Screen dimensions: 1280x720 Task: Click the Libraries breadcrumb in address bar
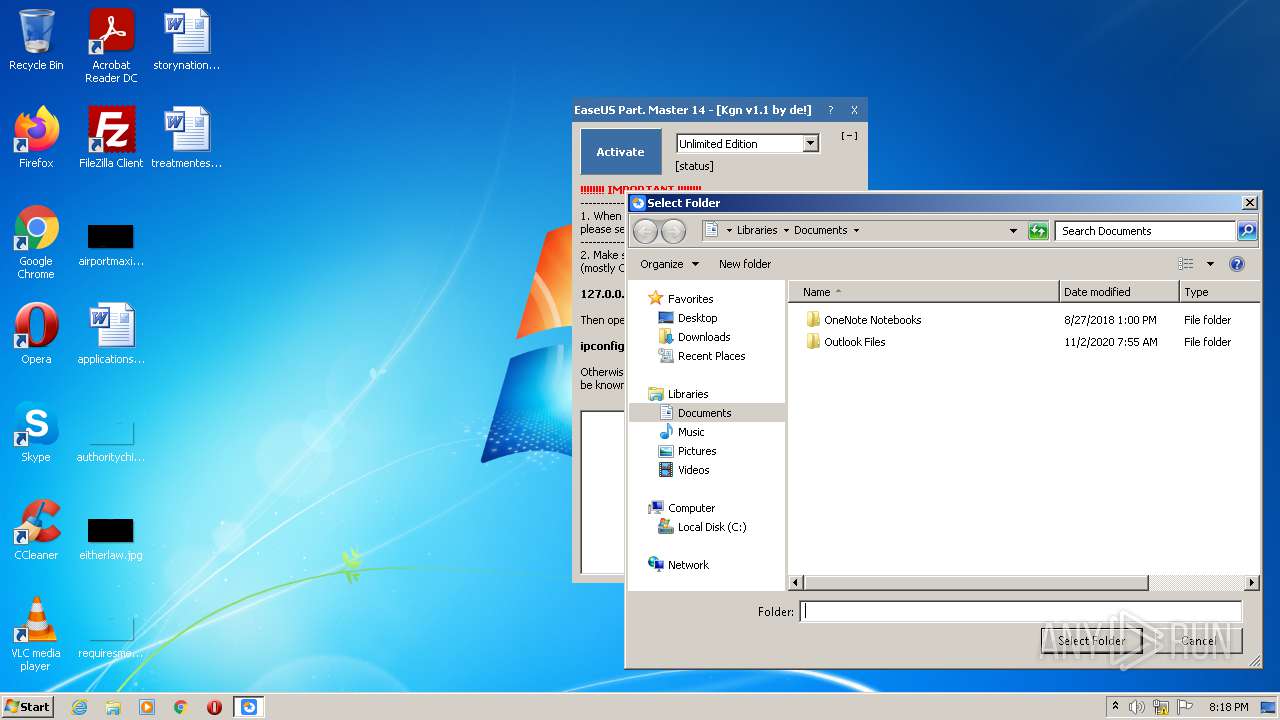(757, 231)
